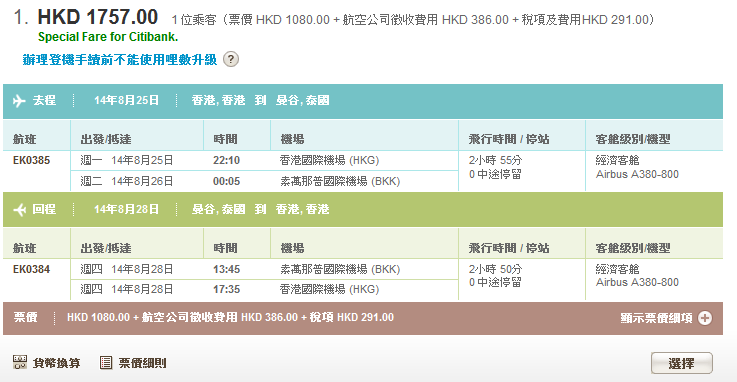This screenshot has height=382, width=737.
Task: Click fare breakdown text in brown 票價 bar
Action: coord(230,318)
